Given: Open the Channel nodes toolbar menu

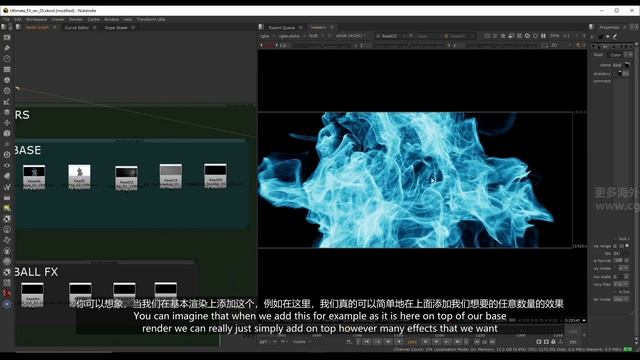Looking at the screenshot, I should click(x=7, y=69).
